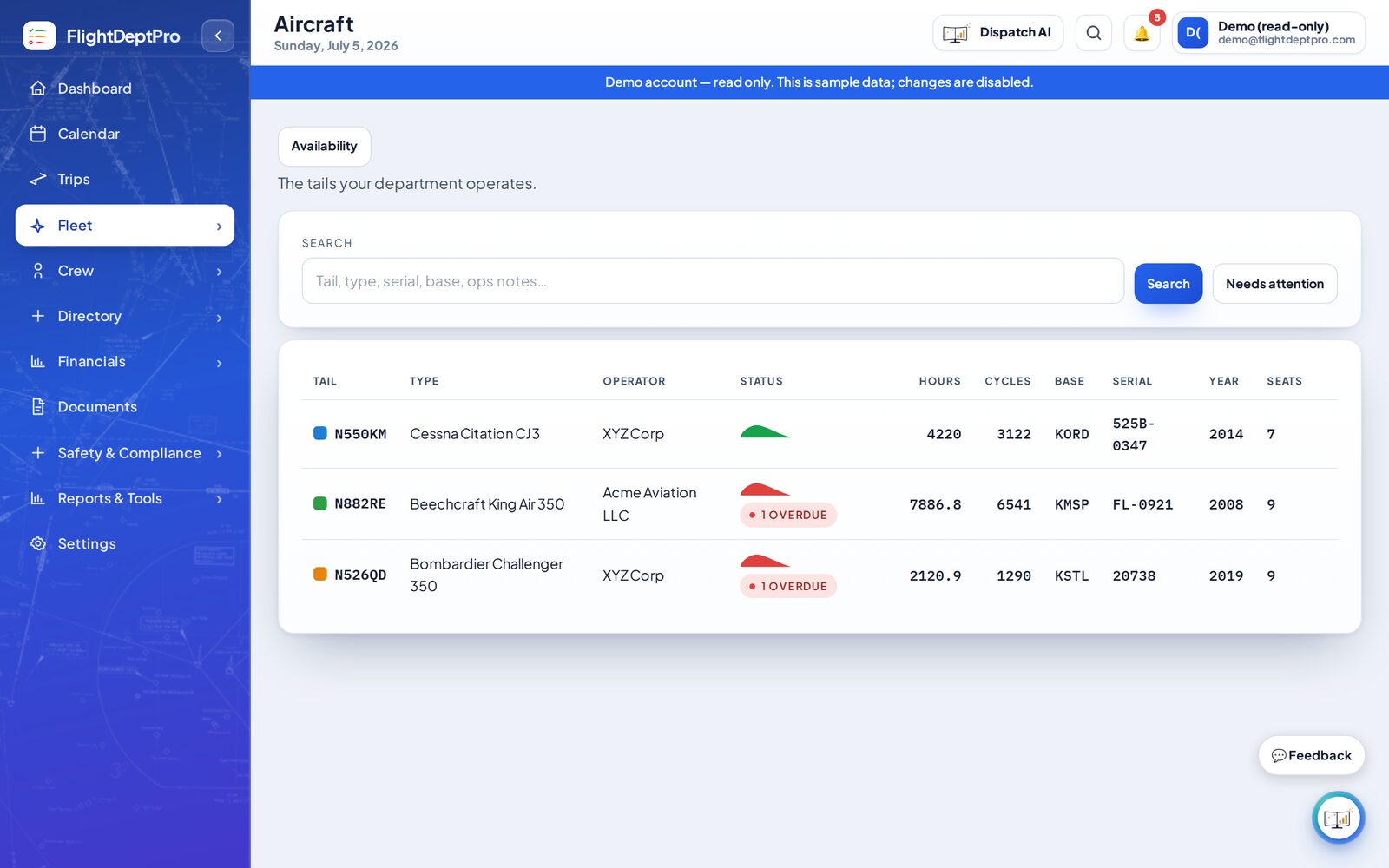Image resolution: width=1389 pixels, height=868 pixels.
Task: Click the 1 OVERDUE badge for N526QD
Action: click(x=788, y=586)
